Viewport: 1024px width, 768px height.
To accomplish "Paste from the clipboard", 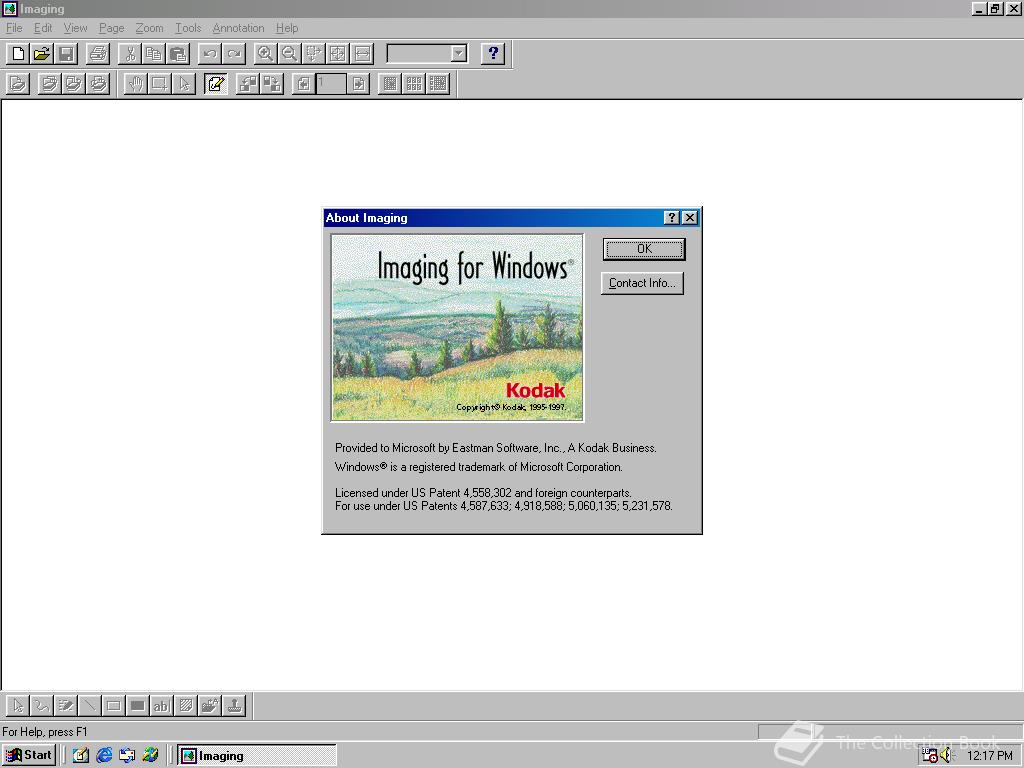I will click(x=178, y=54).
